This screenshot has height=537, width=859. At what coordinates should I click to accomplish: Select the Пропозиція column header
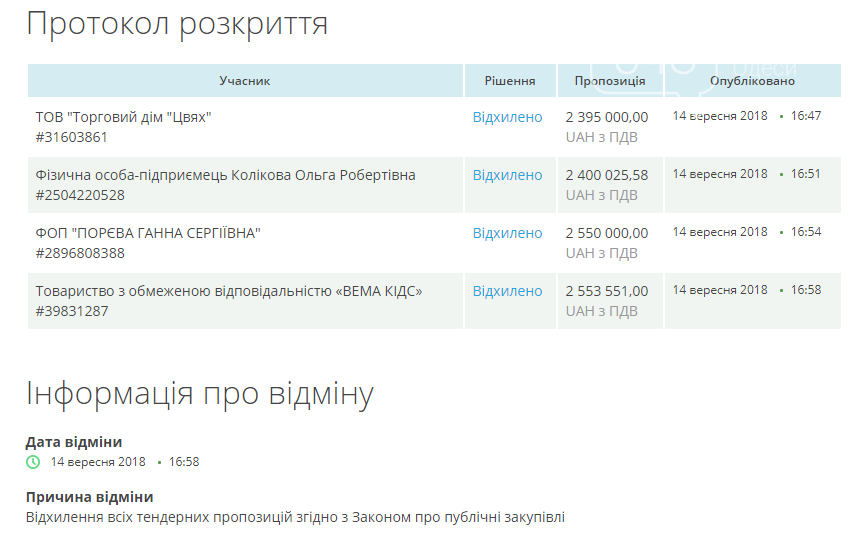pos(610,81)
